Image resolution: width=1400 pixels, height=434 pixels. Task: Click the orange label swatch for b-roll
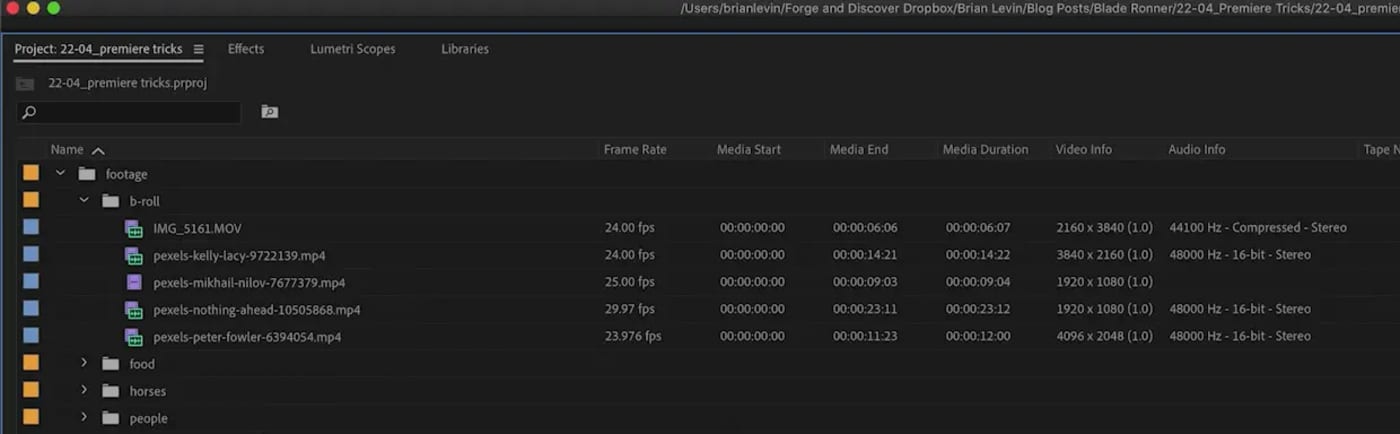click(x=31, y=200)
